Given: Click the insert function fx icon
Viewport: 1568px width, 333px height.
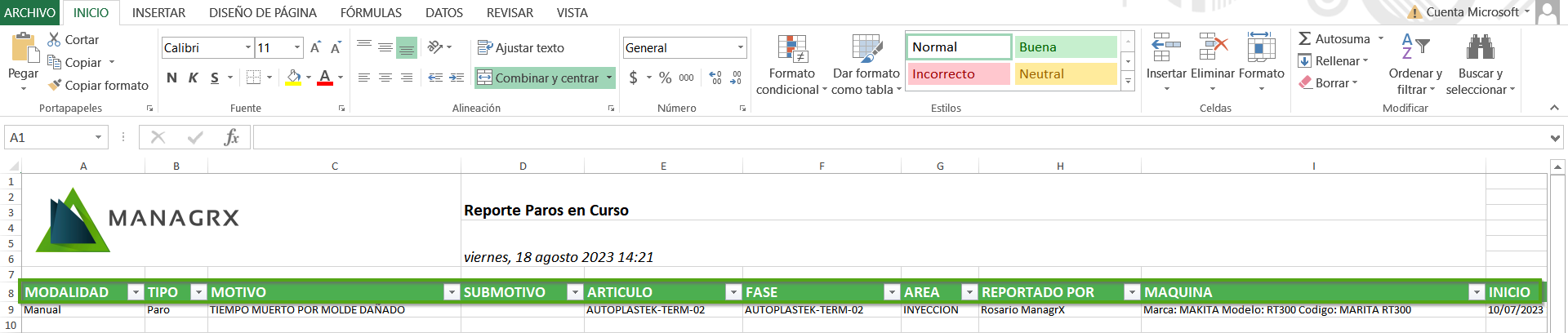Looking at the screenshot, I should point(231,137).
